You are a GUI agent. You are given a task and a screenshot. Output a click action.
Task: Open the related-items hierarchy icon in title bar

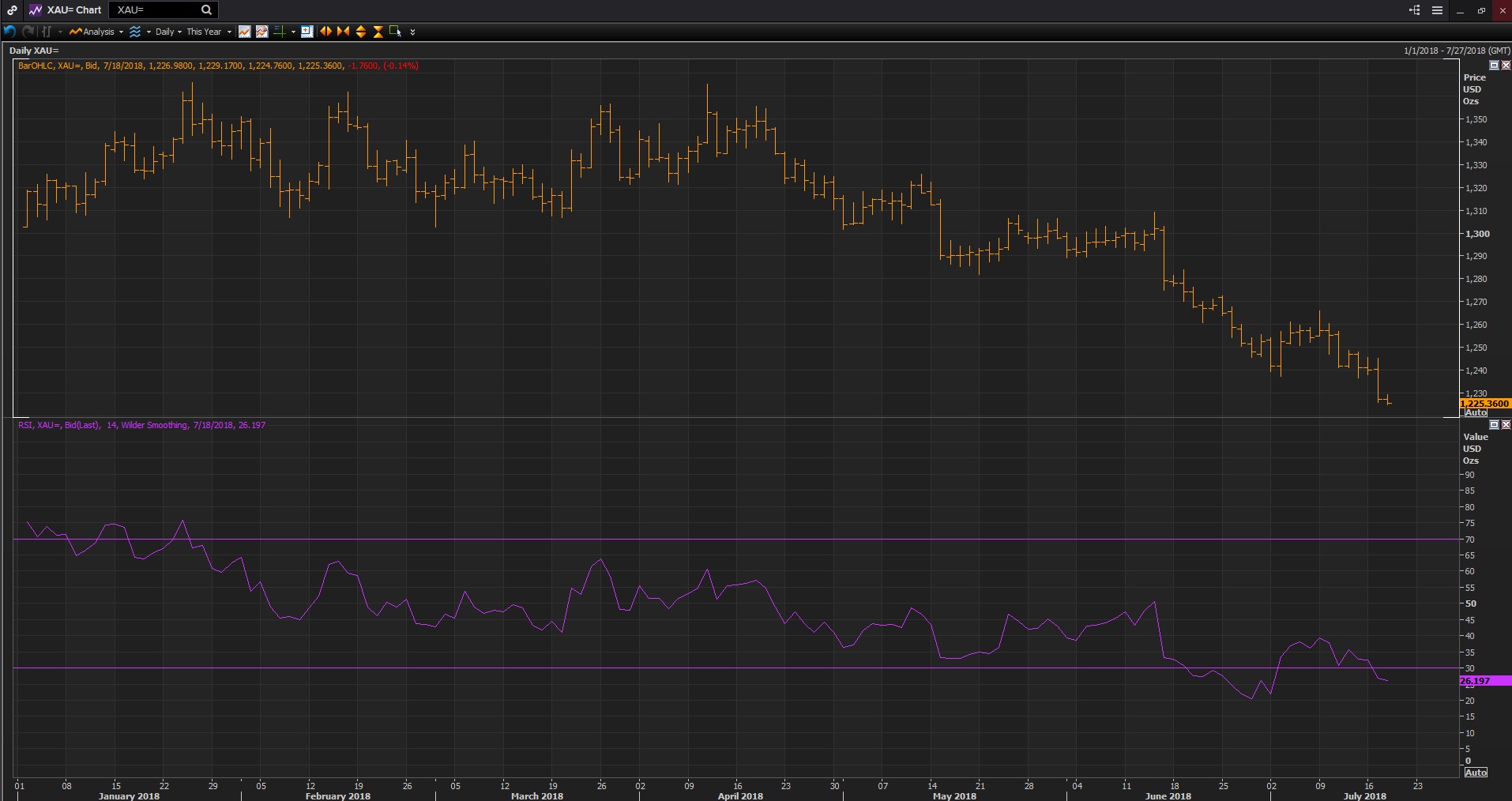(1414, 10)
